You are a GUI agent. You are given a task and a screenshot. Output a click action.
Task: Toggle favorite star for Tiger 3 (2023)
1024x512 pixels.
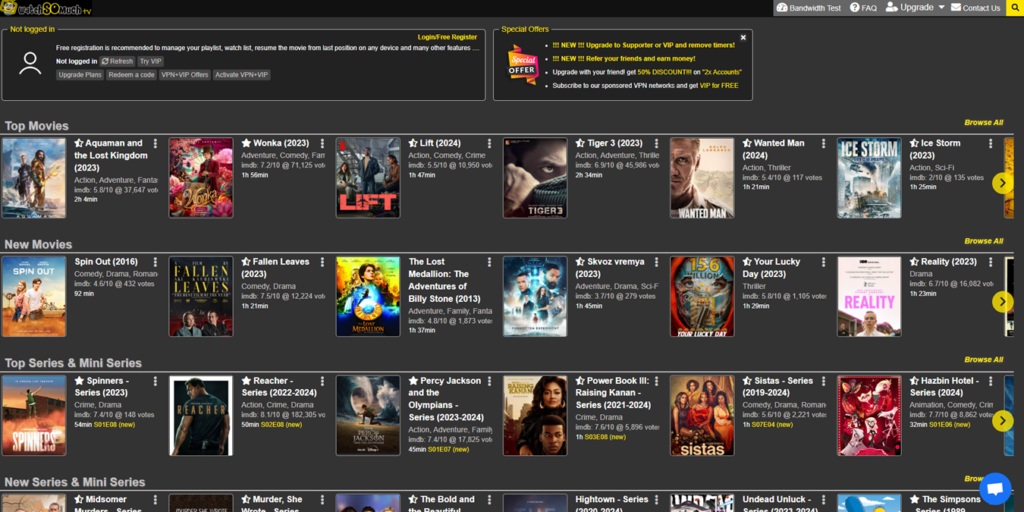tap(581, 143)
